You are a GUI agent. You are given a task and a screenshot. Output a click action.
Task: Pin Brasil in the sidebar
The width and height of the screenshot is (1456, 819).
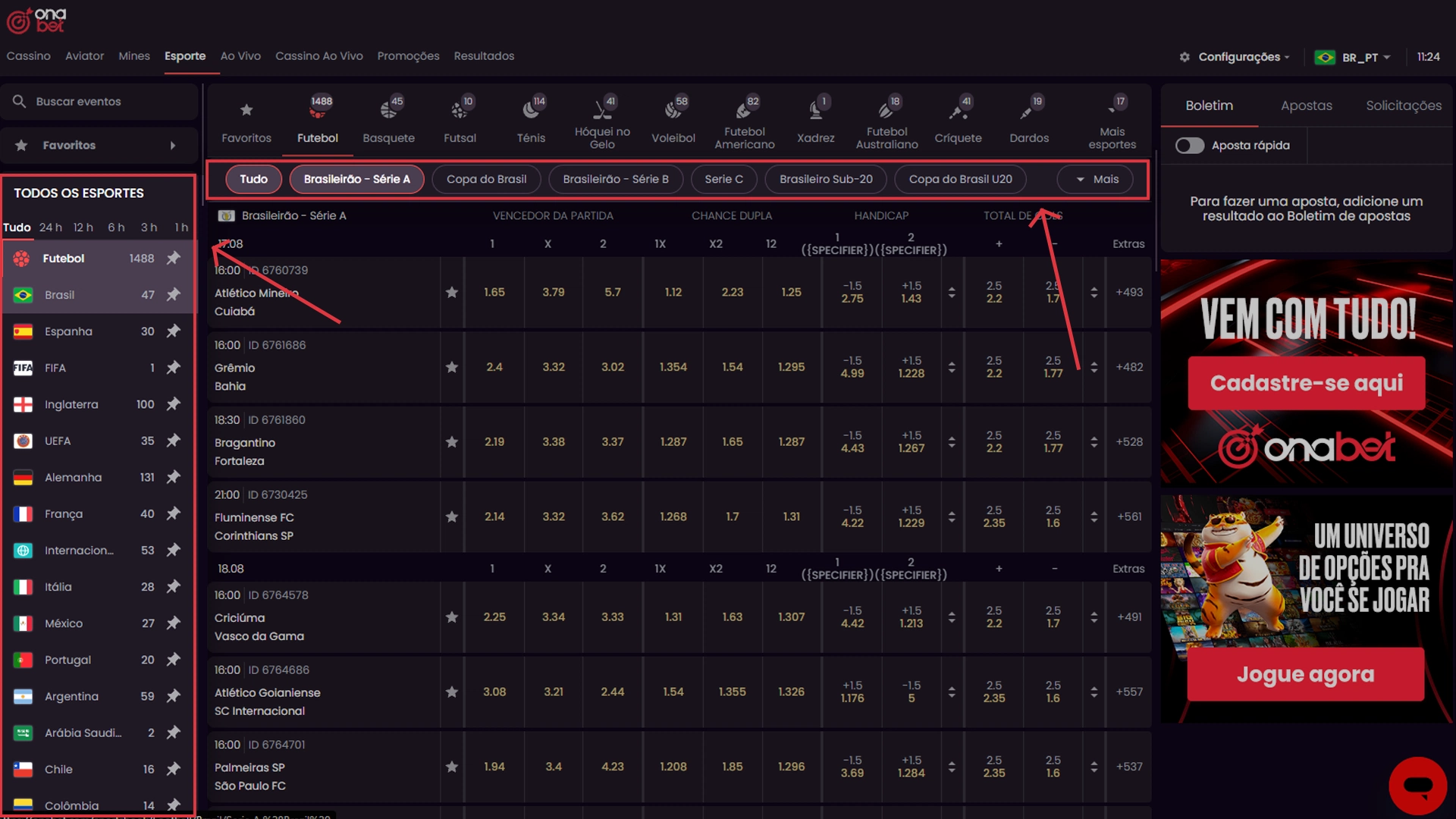coord(174,294)
